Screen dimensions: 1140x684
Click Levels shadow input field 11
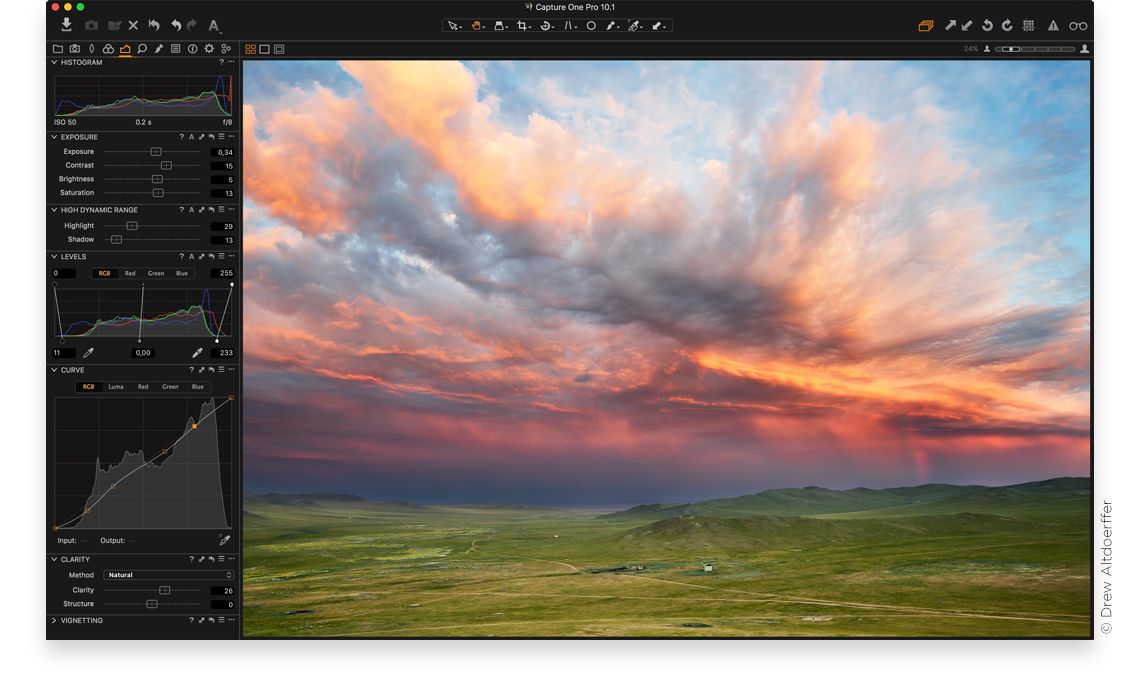[x=63, y=353]
